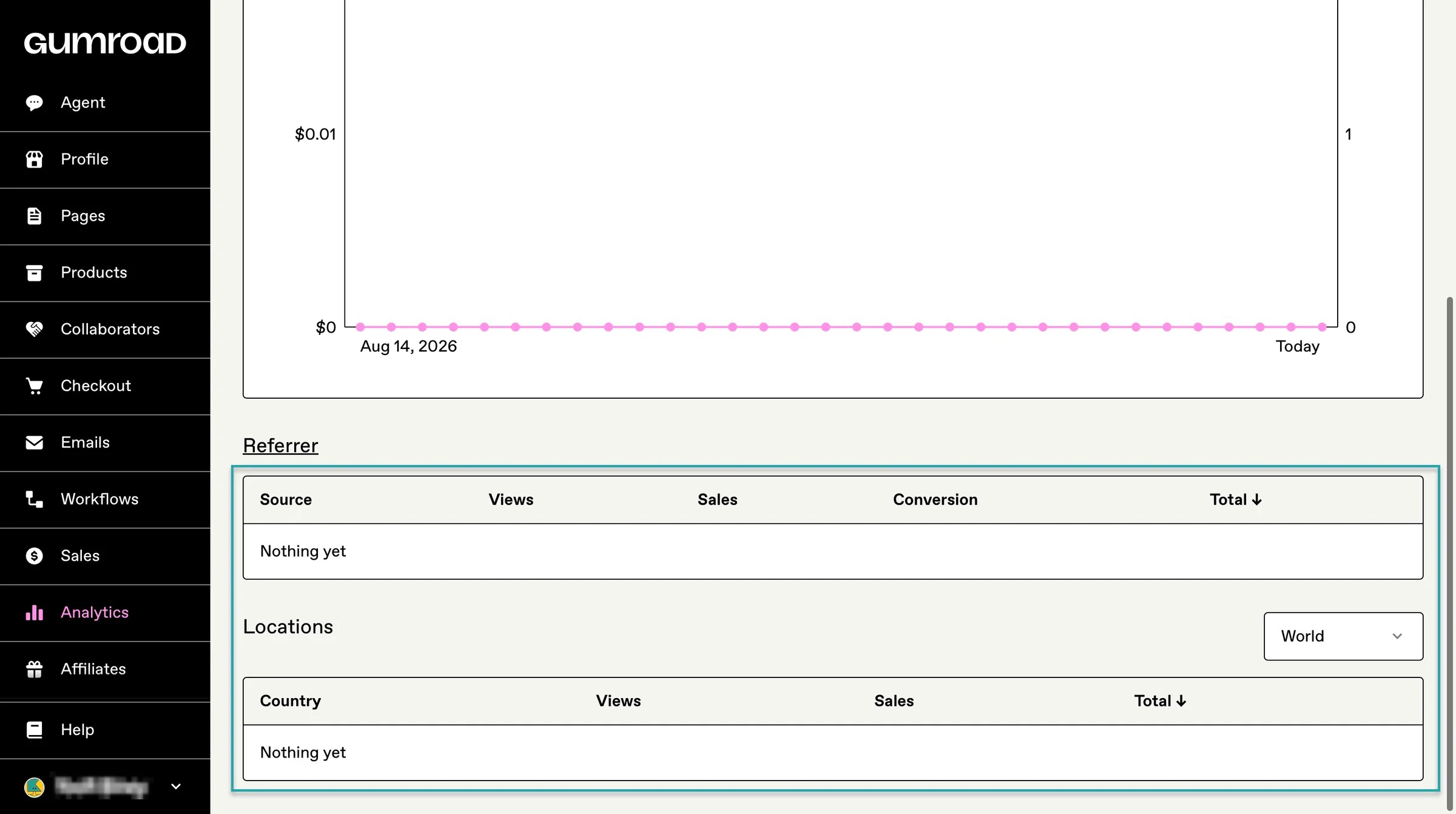Click the Sales dollar coin icon
This screenshot has height=814, width=1456.
34,556
